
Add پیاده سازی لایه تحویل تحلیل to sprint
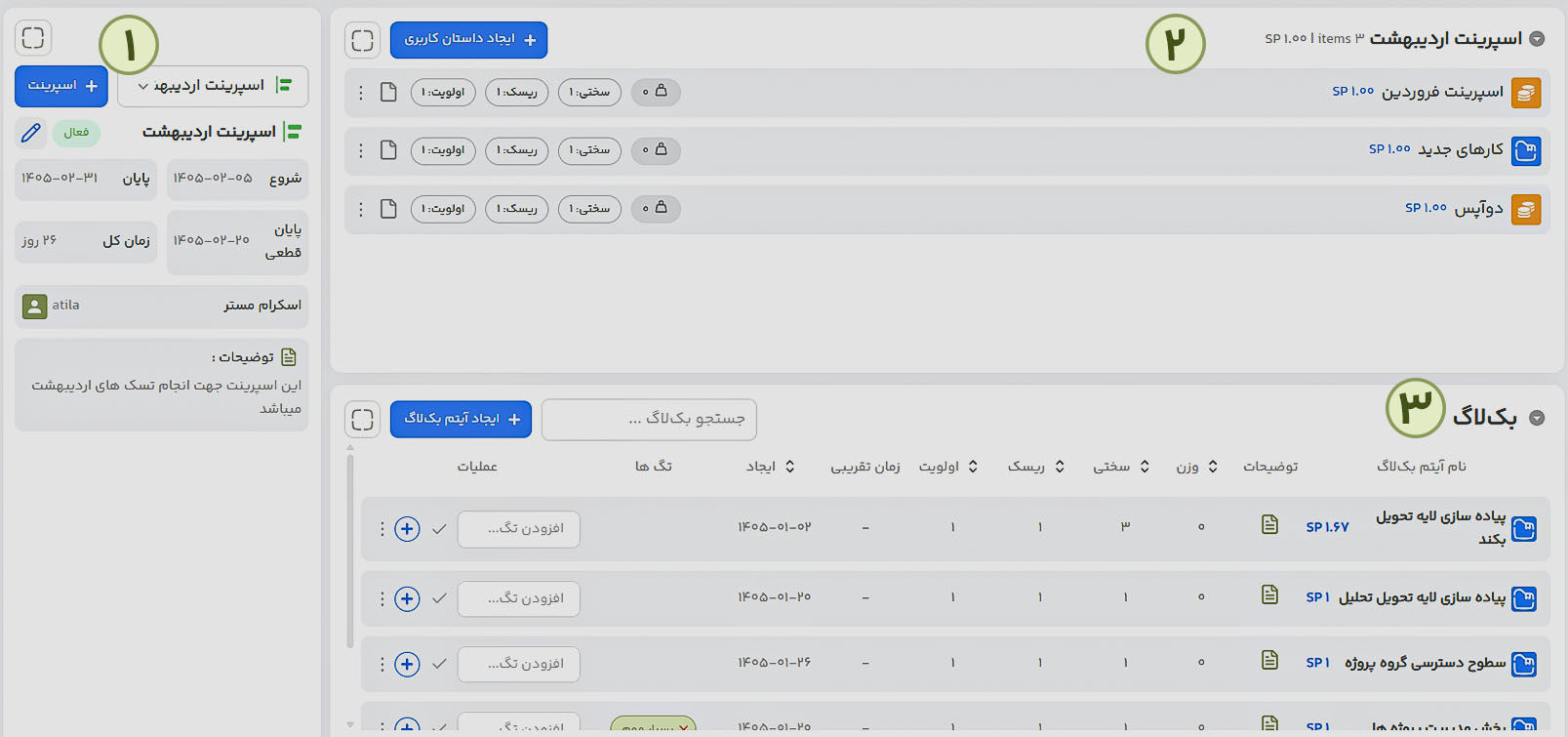pos(407,598)
